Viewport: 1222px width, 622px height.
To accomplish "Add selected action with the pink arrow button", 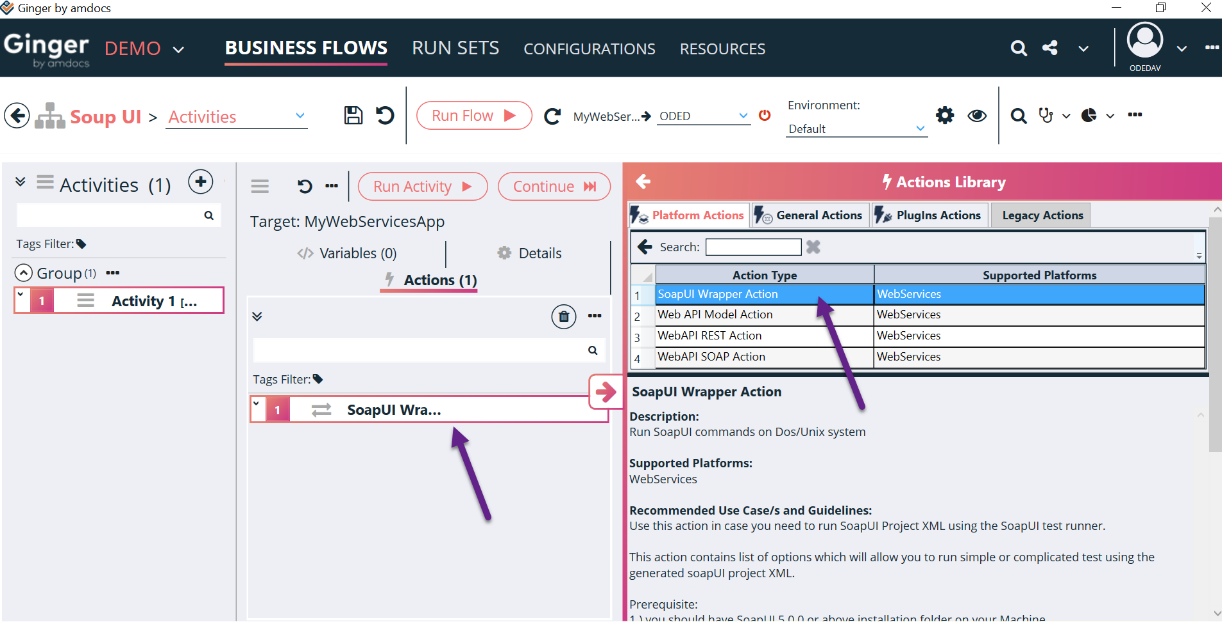I will pyautogui.click(x=604, y=392).
